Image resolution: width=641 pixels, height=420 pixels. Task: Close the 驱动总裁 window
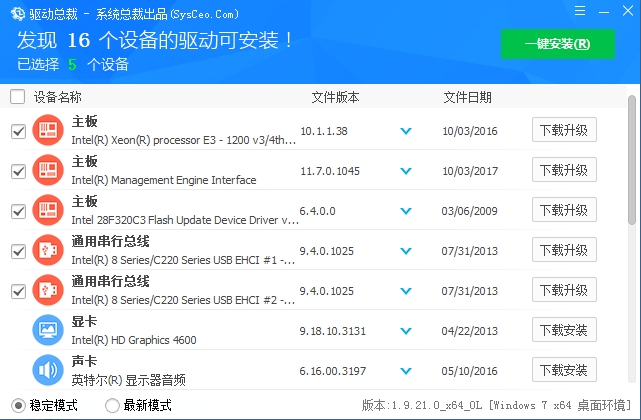coord(628,11)
